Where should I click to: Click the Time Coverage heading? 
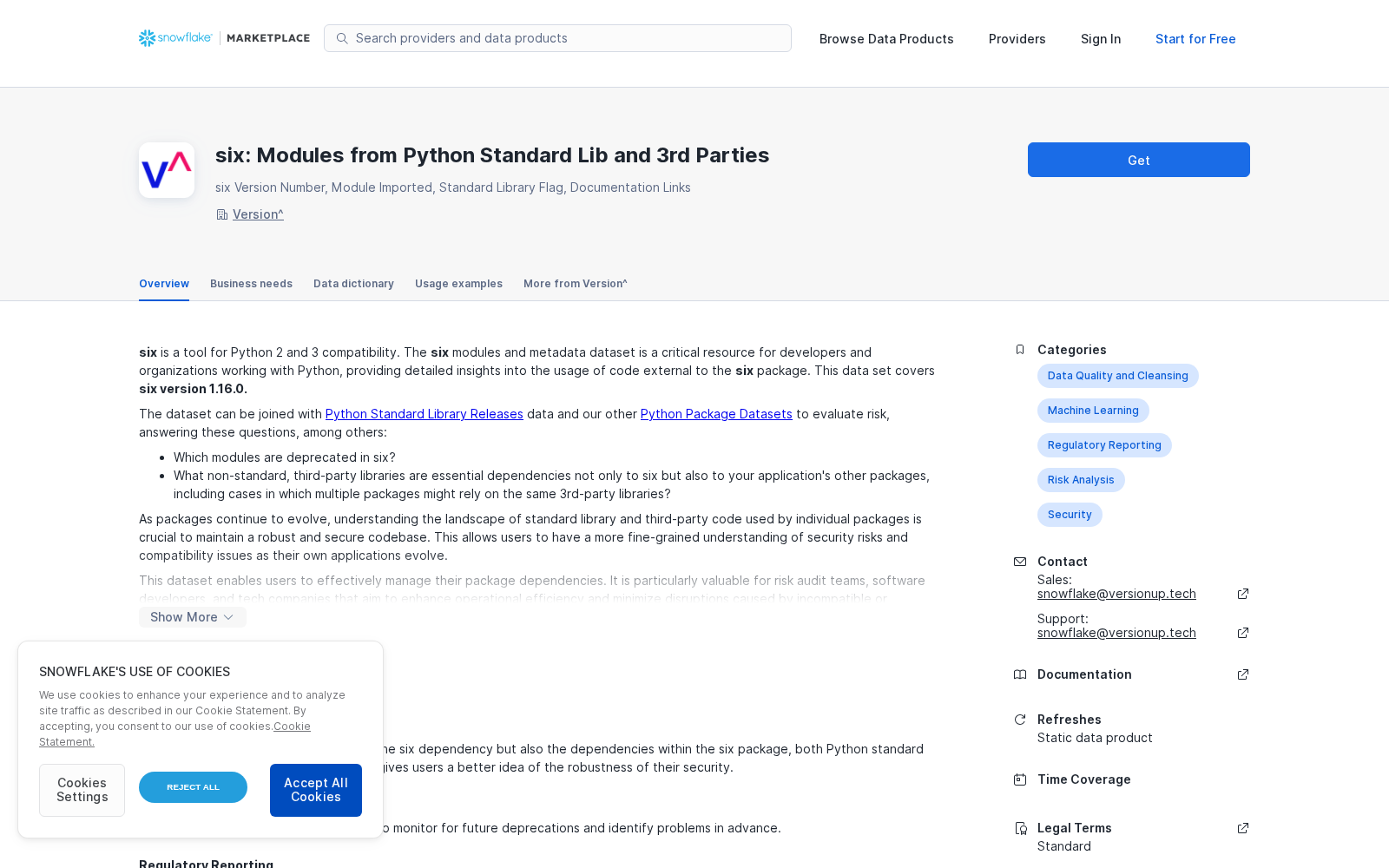click(x=1083, y=779)
